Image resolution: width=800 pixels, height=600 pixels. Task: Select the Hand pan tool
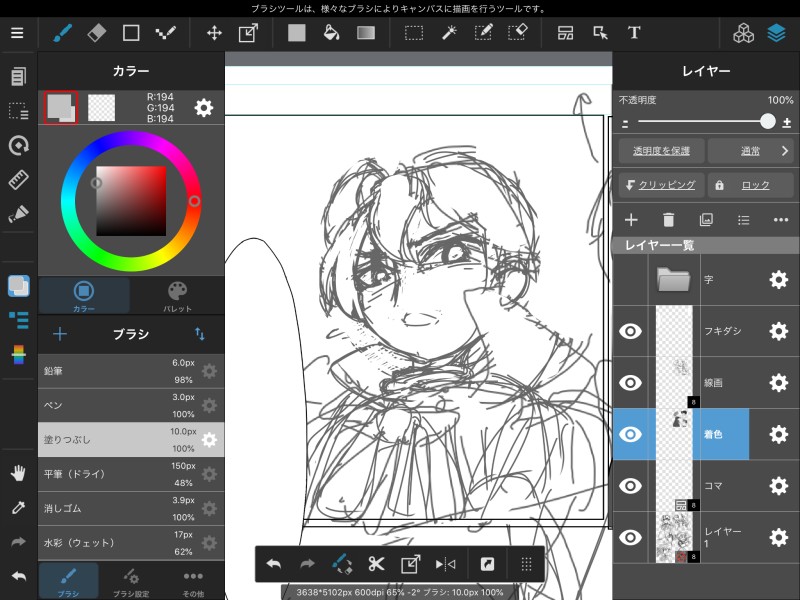(18, 473)
